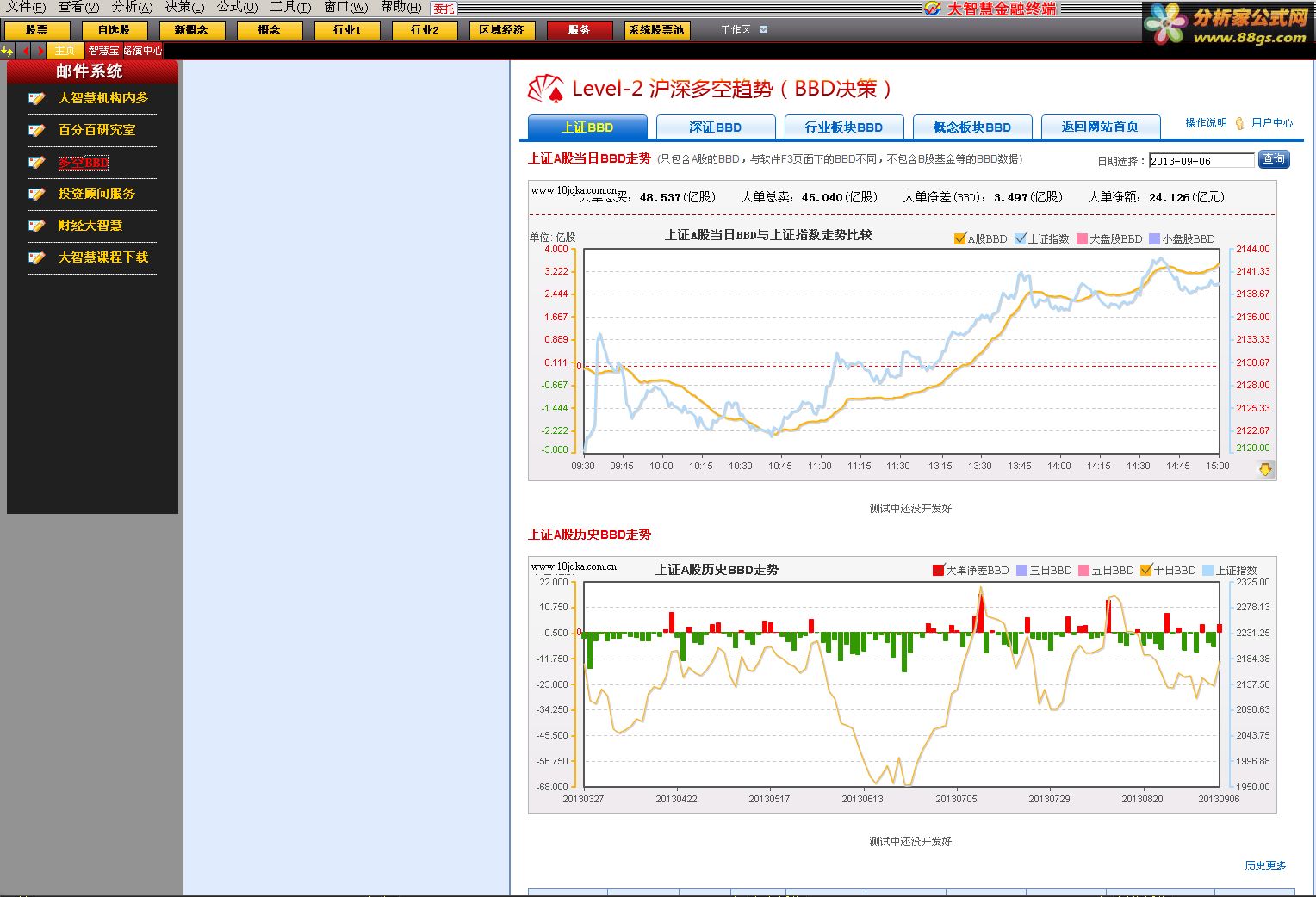Open the 公式(U) menu
The height and width of the screenshot is (897, 1316).
237,8
